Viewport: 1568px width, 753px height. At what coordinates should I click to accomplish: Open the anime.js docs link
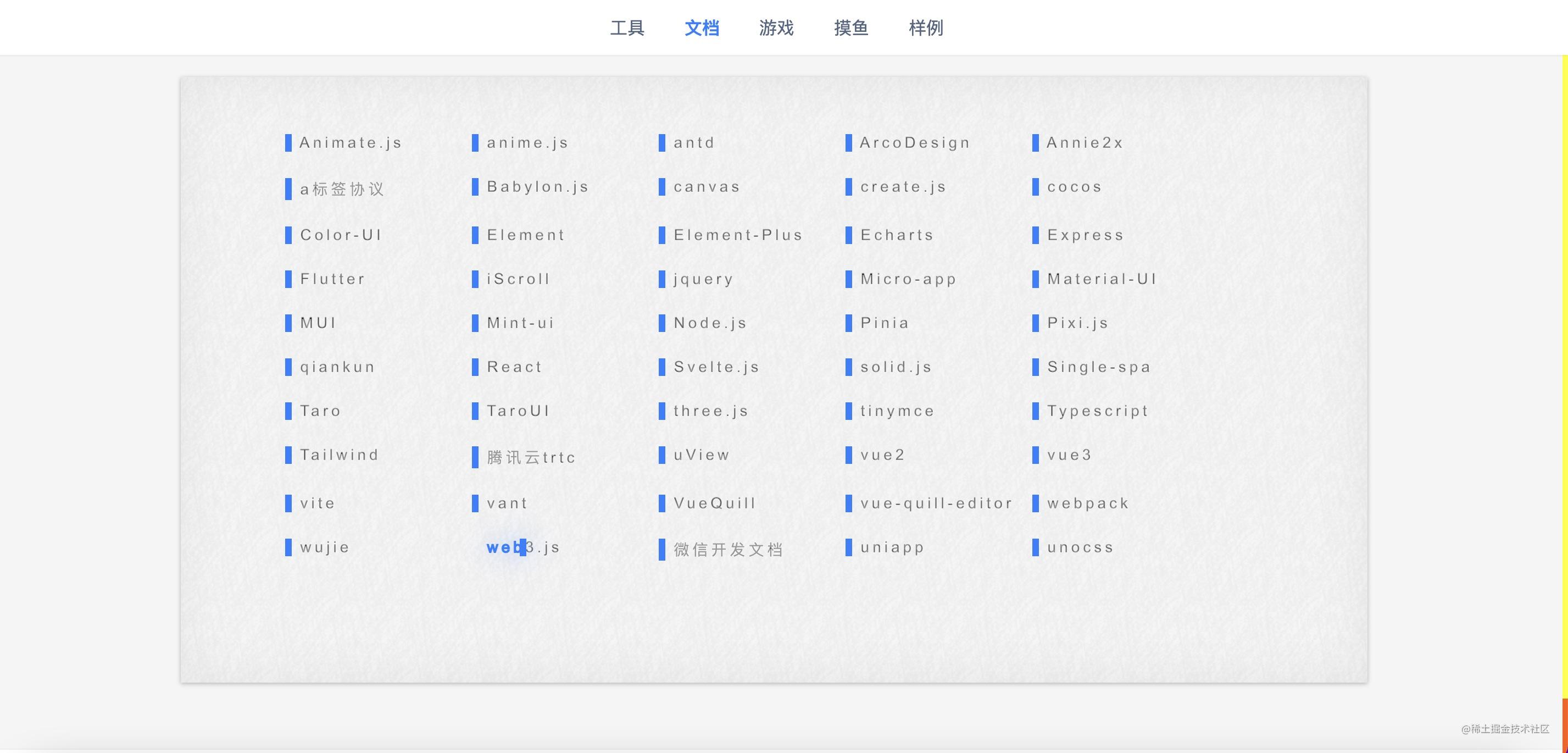[x=528, y=143]
